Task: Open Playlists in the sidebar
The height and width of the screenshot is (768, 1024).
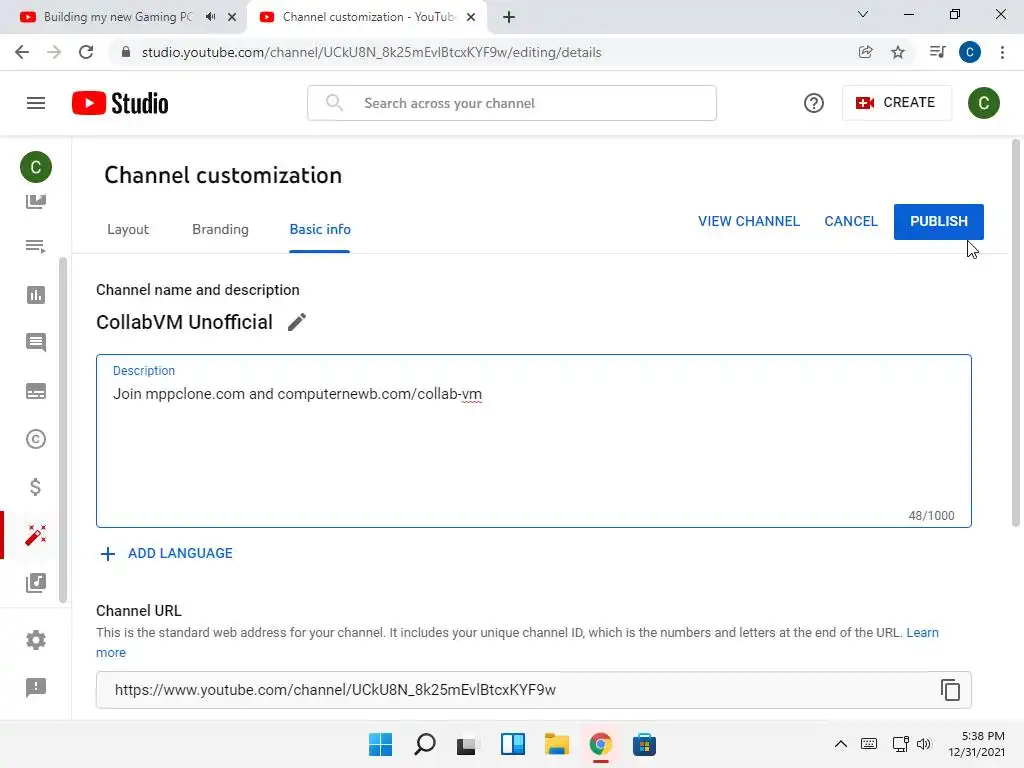Action: pos(36,246)
